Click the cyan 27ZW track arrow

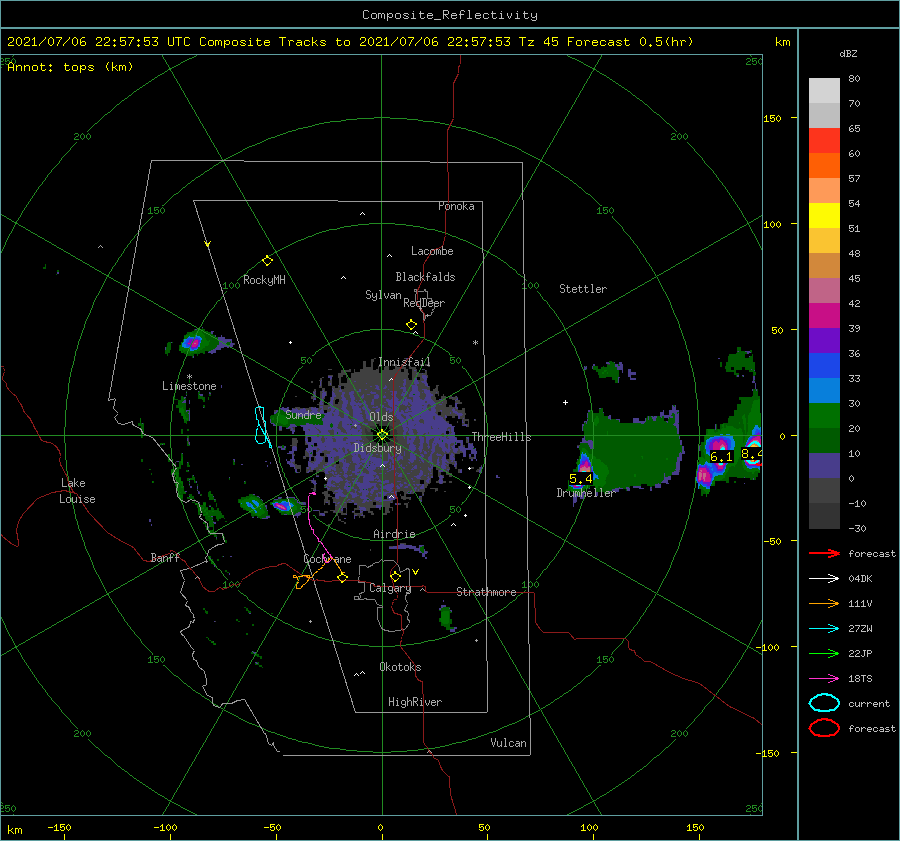pos(824,629)
